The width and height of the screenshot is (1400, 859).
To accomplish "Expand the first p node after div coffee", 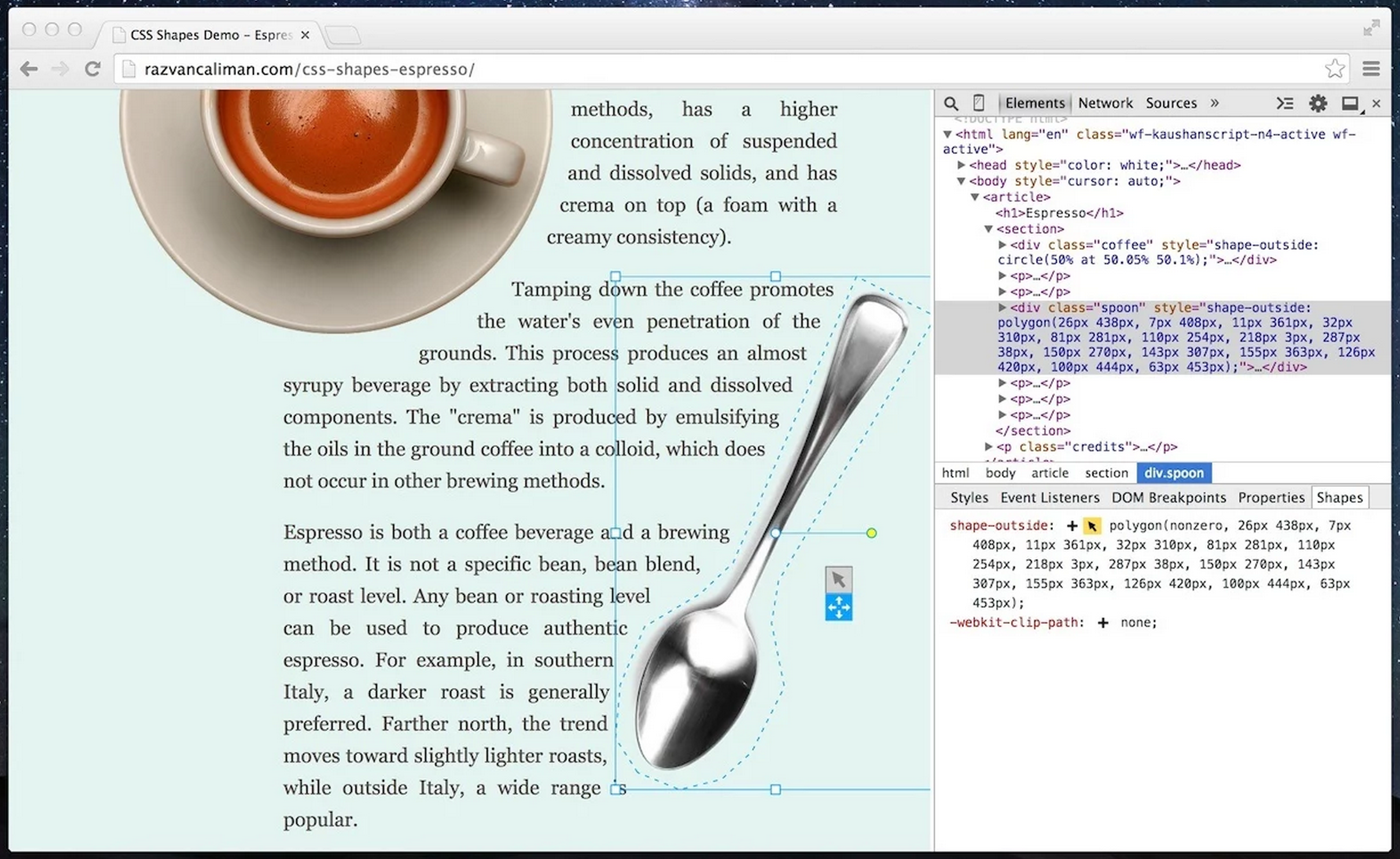I will [x=1002, y=276].
